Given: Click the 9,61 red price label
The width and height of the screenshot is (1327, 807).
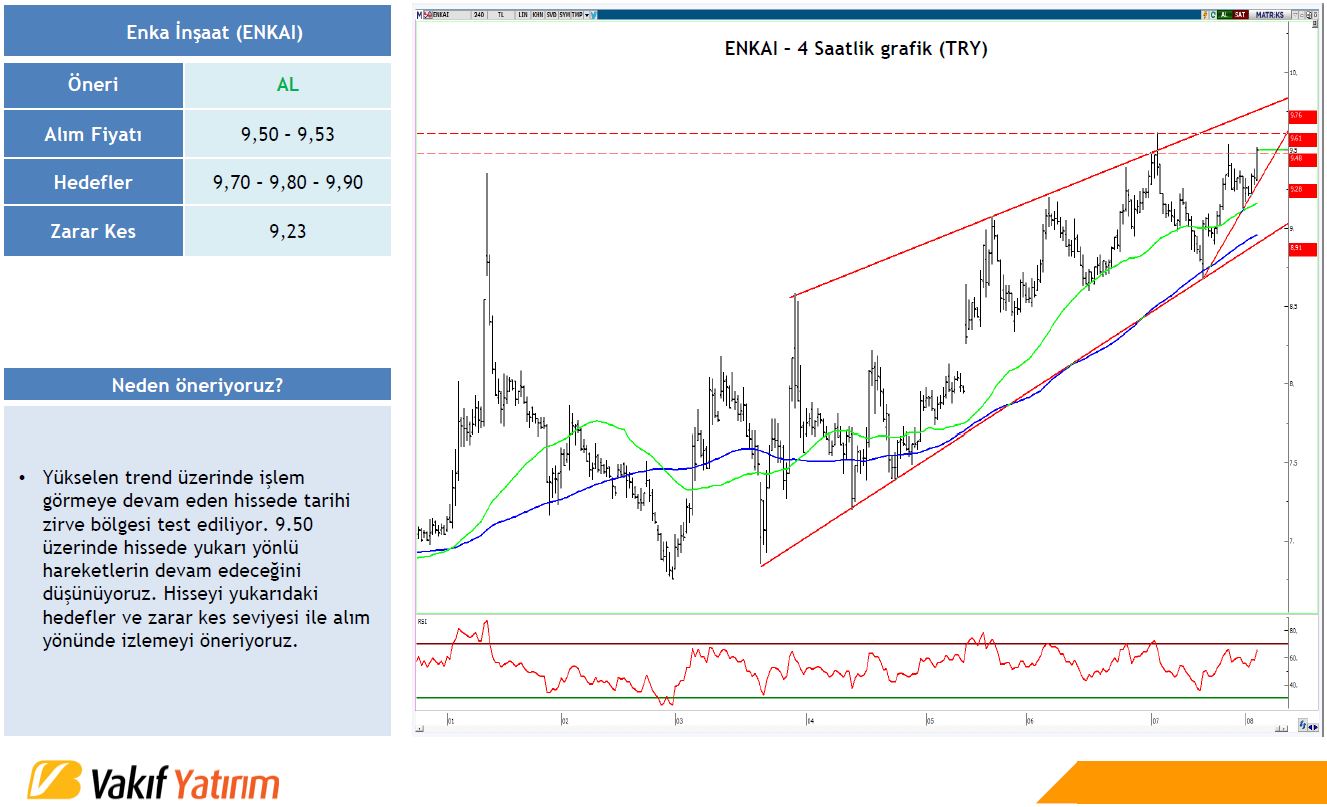Looking at the screenshot, I should (x=1302, y=138).
